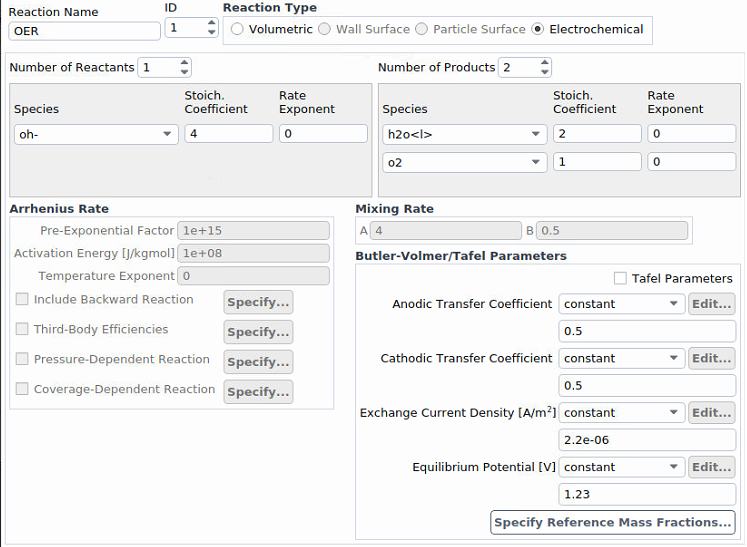Decrease Number of Products with down arrow
747x547 pixels.
pyautogui.click(x=545, y=72)
